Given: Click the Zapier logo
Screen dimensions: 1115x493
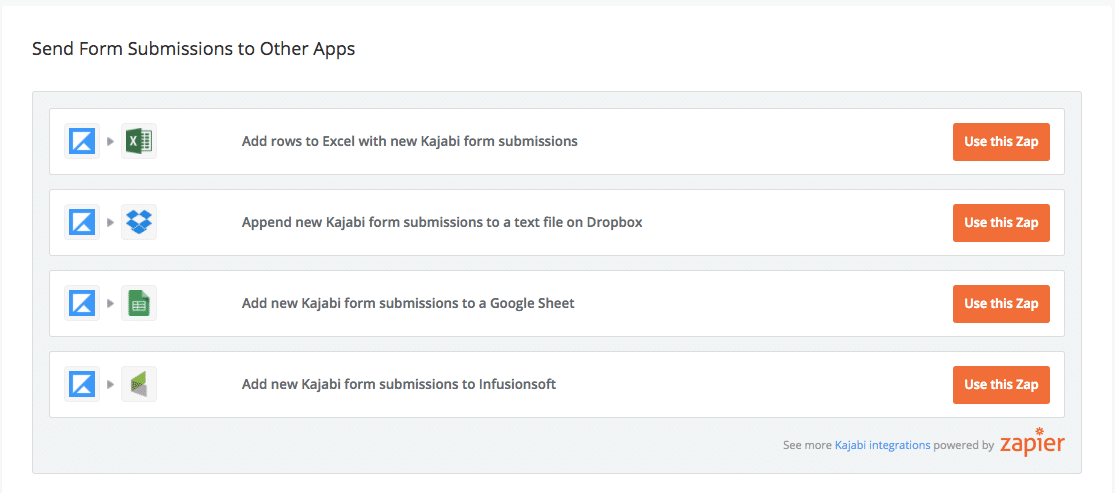Looking at the screenshot, I should (x=1032, y=443).
